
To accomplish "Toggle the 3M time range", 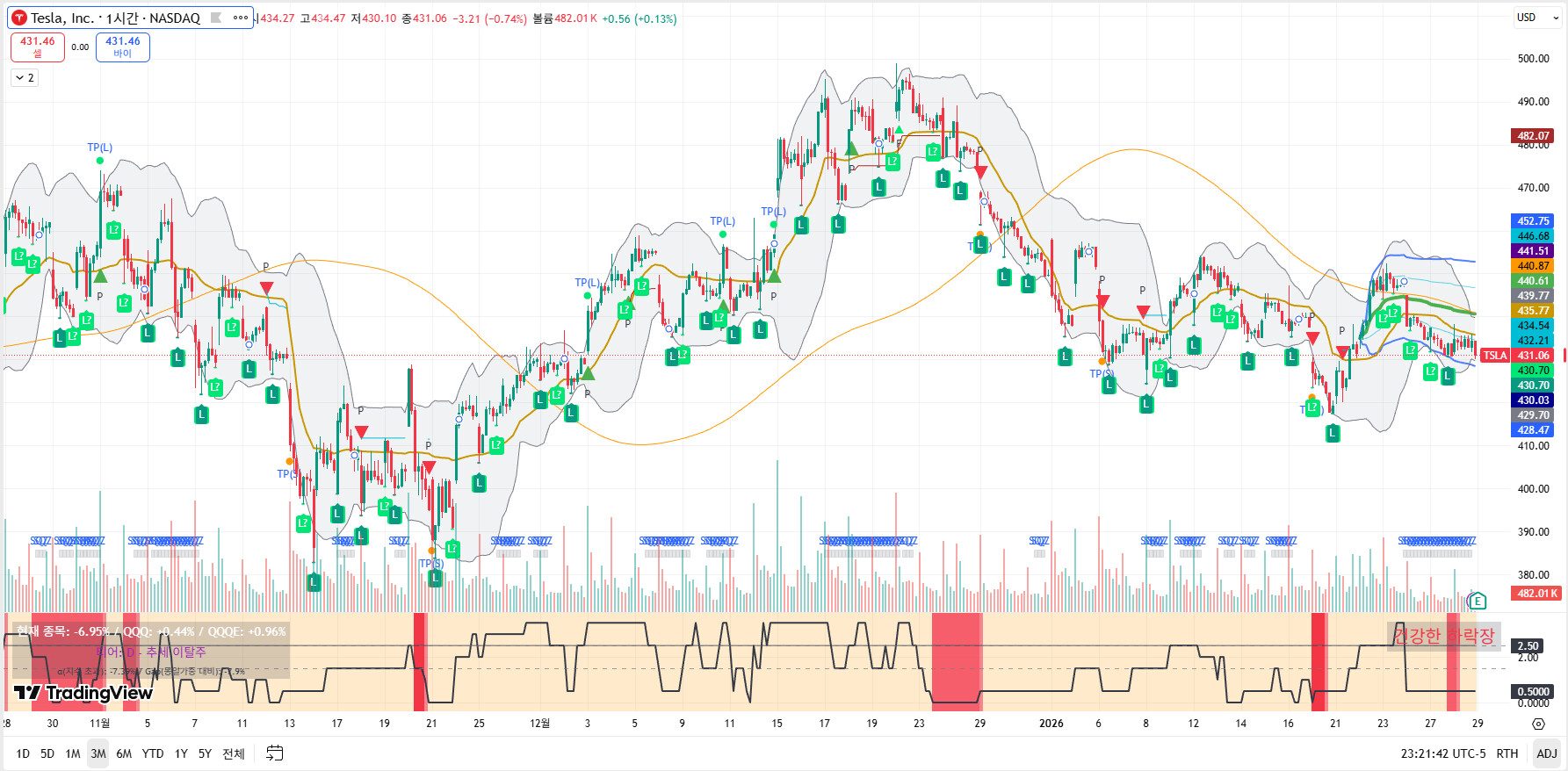I will click(x=98, y=753).
